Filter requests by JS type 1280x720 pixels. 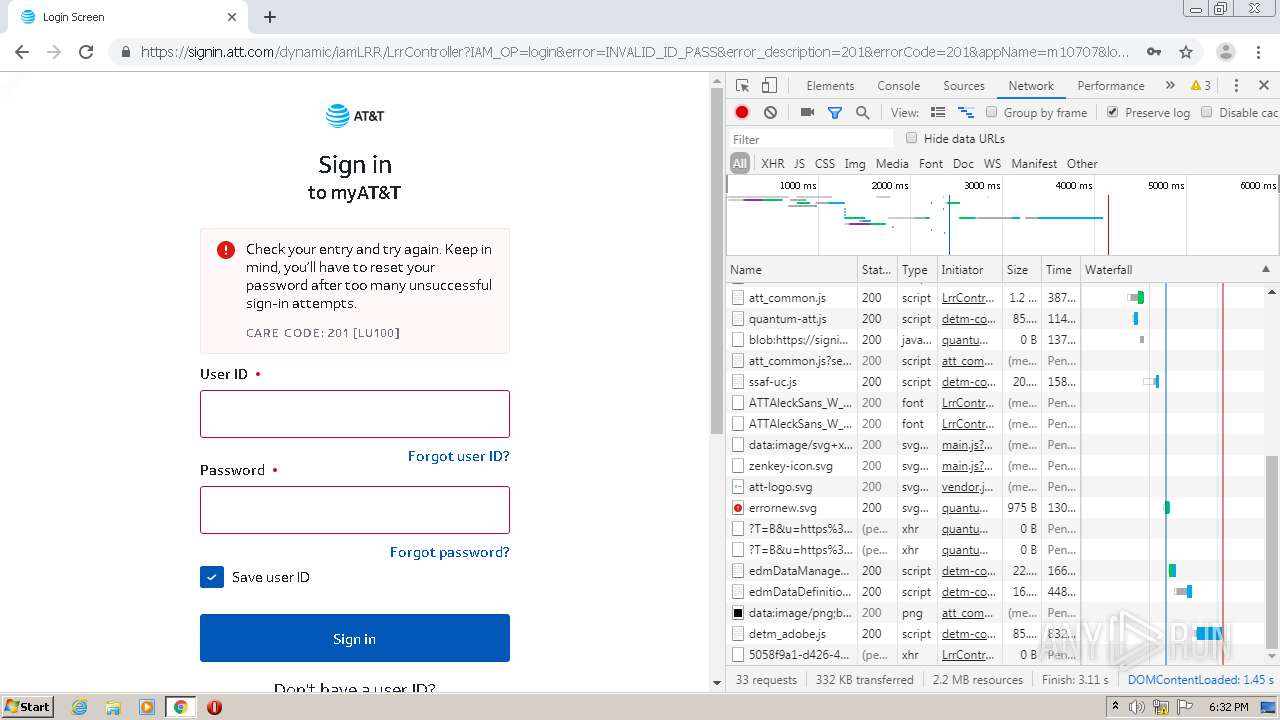click(799, 164)
